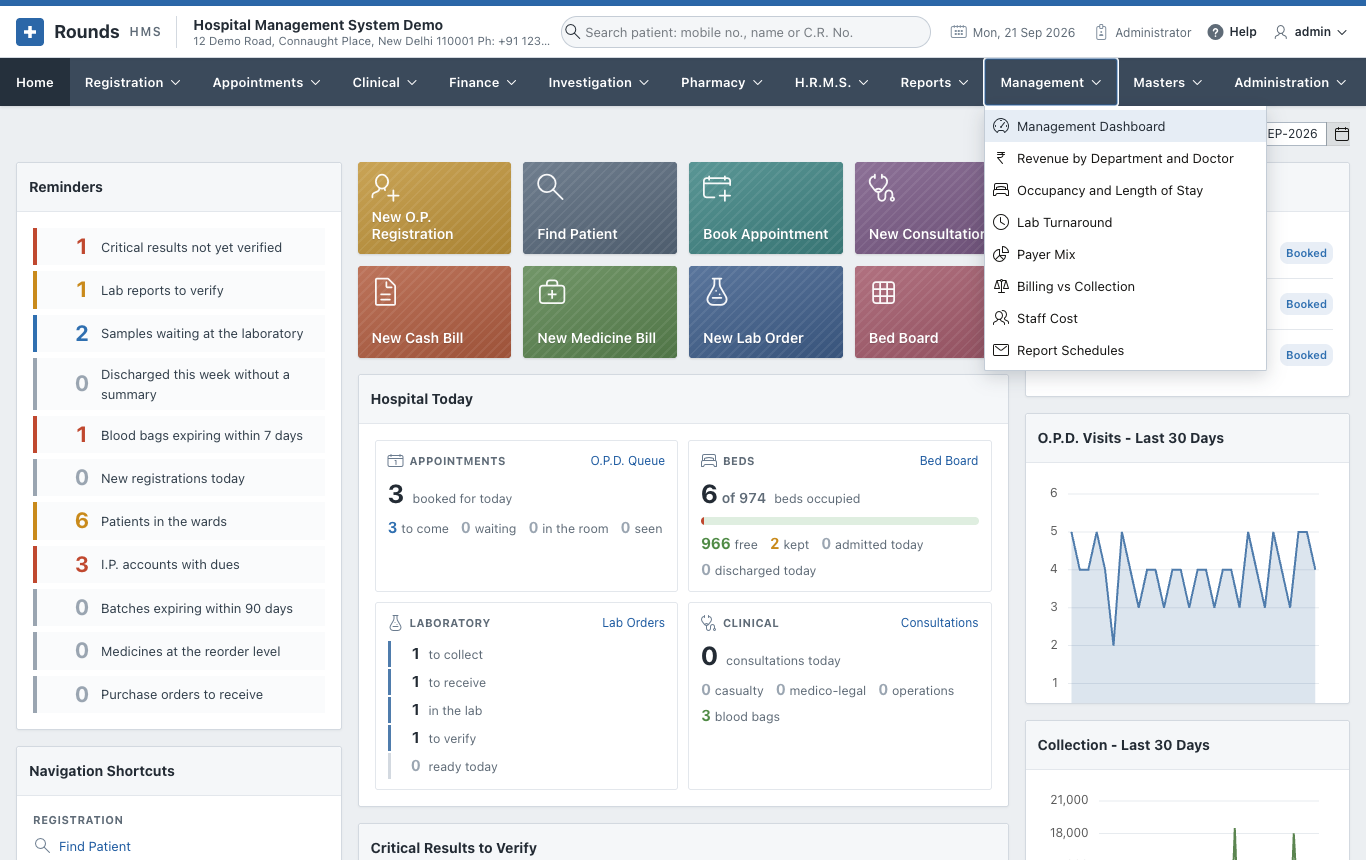The image size is (1366, 860).
Task: Click the New Lab Order flask tile
Action: pyautogui.click(x=765, y=312)
